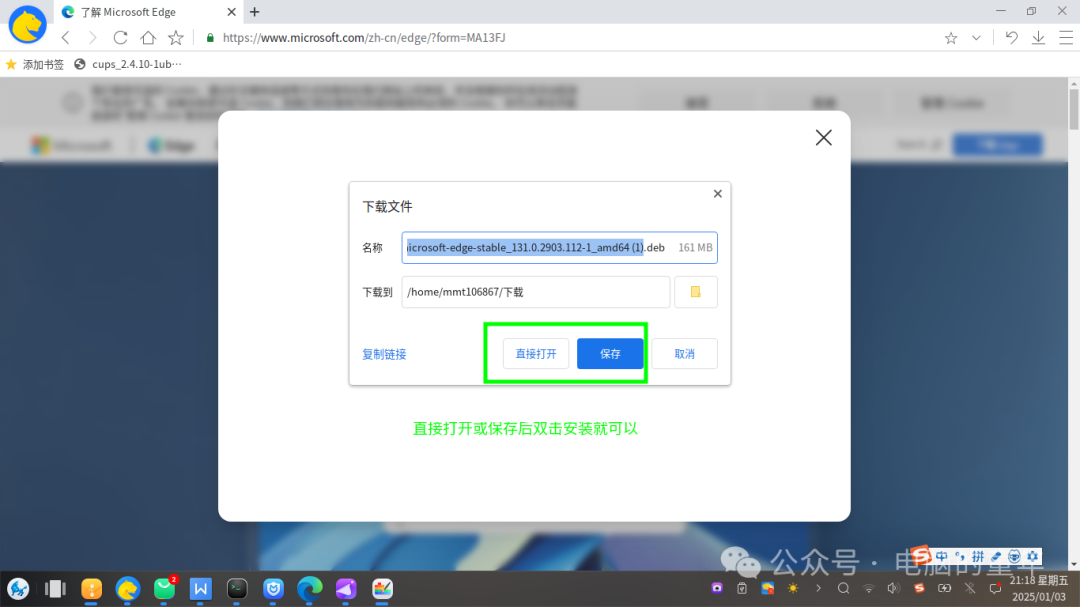Open the folder picker beside download path

point(696,291)
